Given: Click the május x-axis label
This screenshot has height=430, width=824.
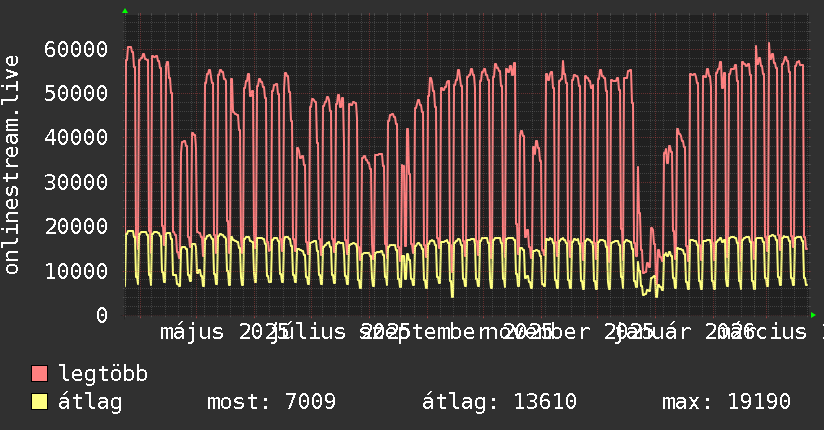Looking at the screenshot, I should [x=192, y=332].
